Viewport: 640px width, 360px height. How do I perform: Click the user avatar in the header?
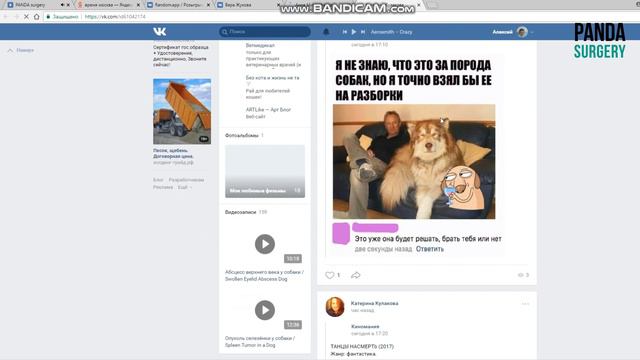(522, 32)
